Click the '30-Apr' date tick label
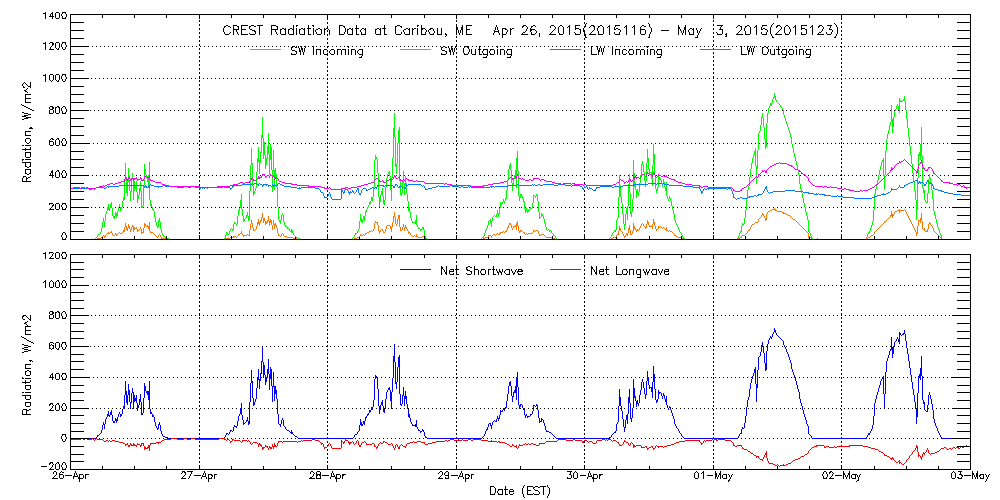The height and width of the screenshot is (500, 1000). pyautogui.click(x=585, y=477)
